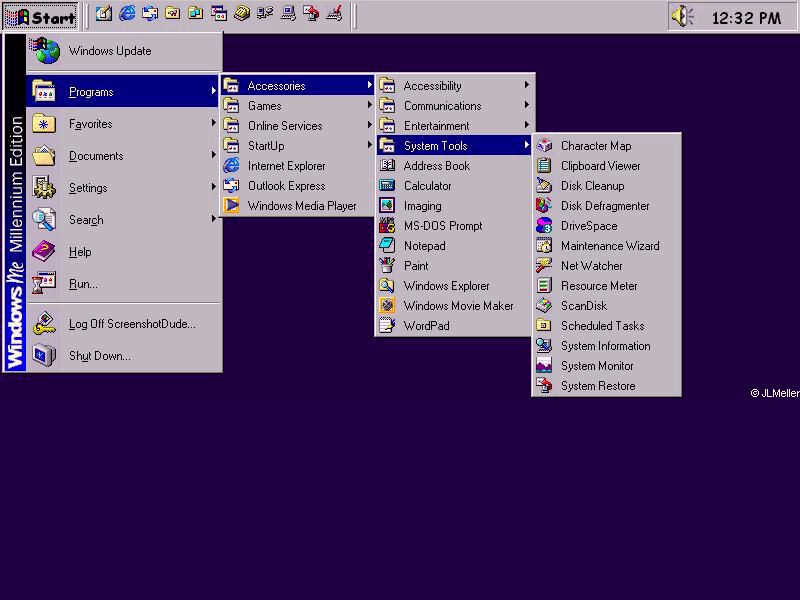Image resolution: width=800 pixels, height=600 pixels.
Task: Expand the Online Services submenu arrow
Action: (x=369, y=125)
